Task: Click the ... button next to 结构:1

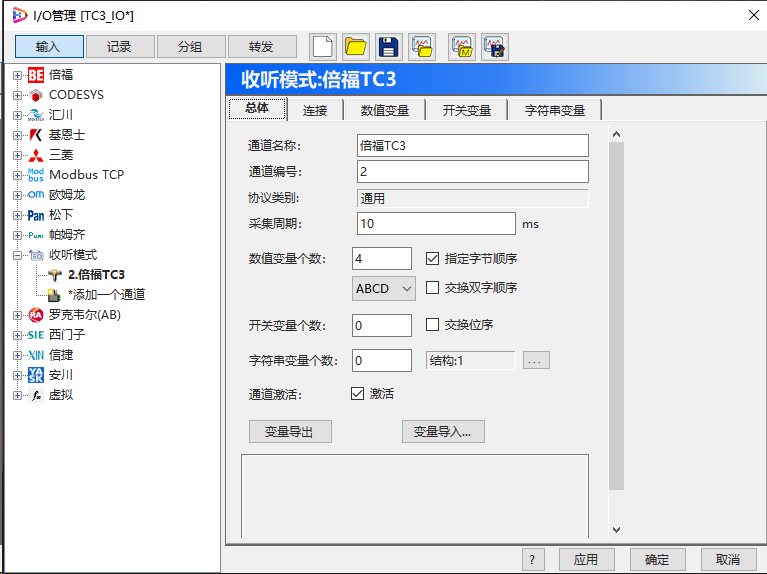Action: pyautogui.click(x=536, y=360)
